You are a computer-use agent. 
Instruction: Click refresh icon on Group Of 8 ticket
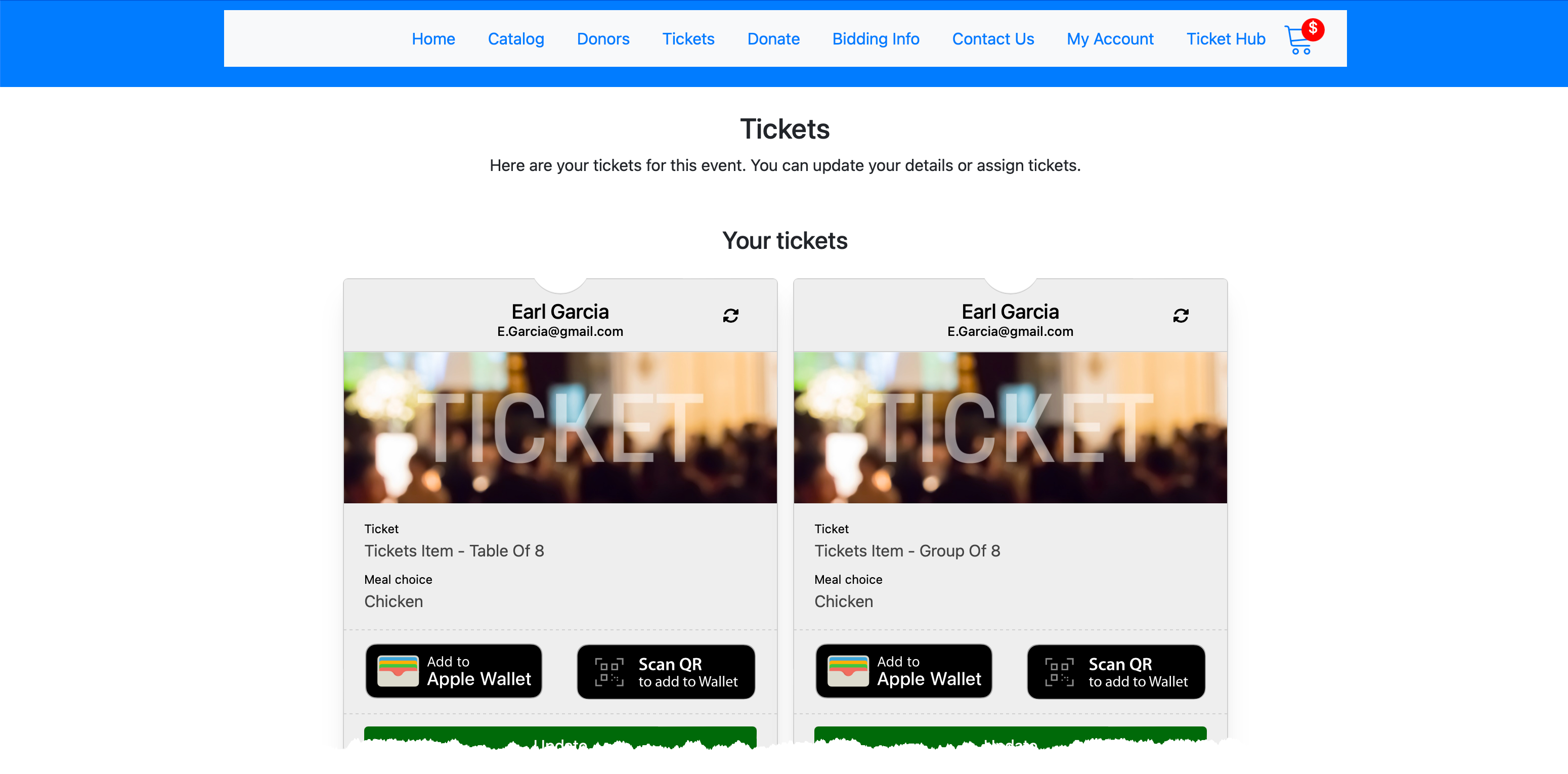pos(1180,316)
